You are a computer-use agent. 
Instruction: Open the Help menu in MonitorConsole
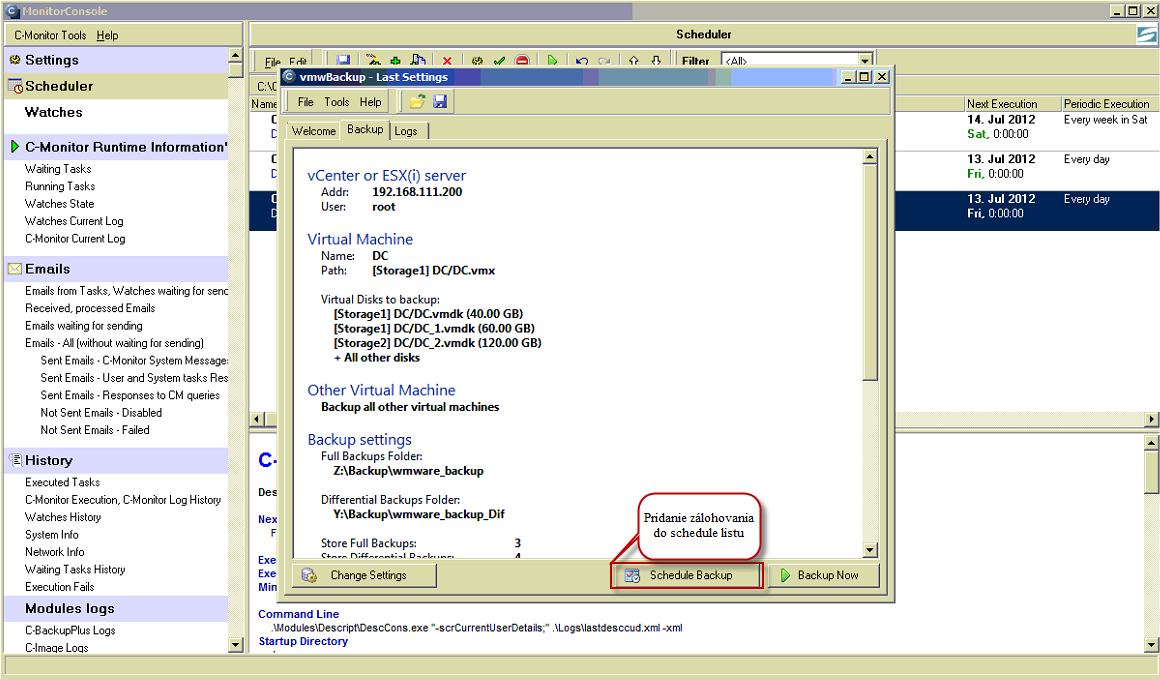[107, 35]
